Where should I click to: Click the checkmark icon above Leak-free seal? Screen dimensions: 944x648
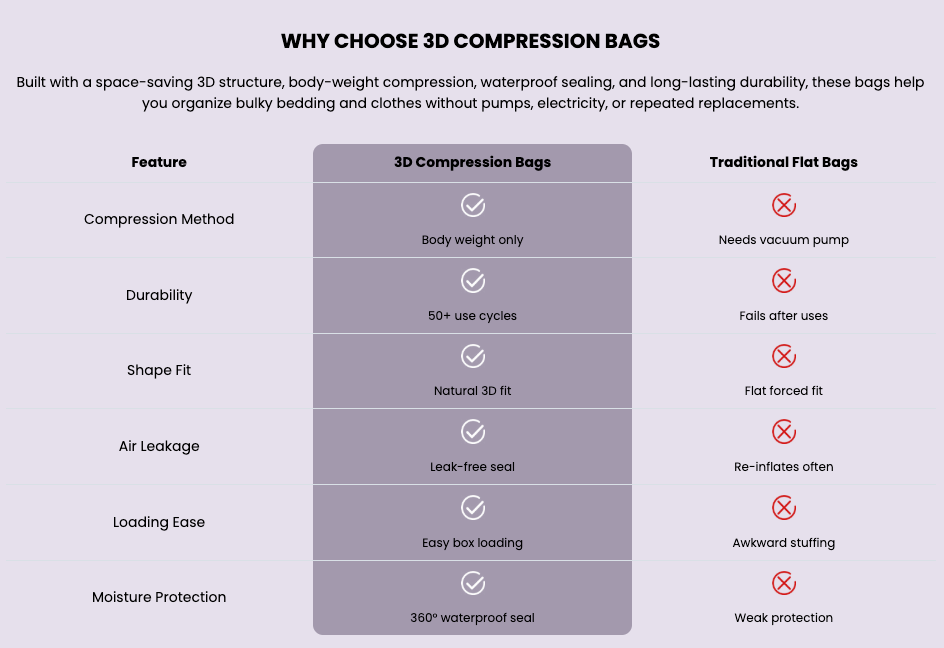coord(473,432)
